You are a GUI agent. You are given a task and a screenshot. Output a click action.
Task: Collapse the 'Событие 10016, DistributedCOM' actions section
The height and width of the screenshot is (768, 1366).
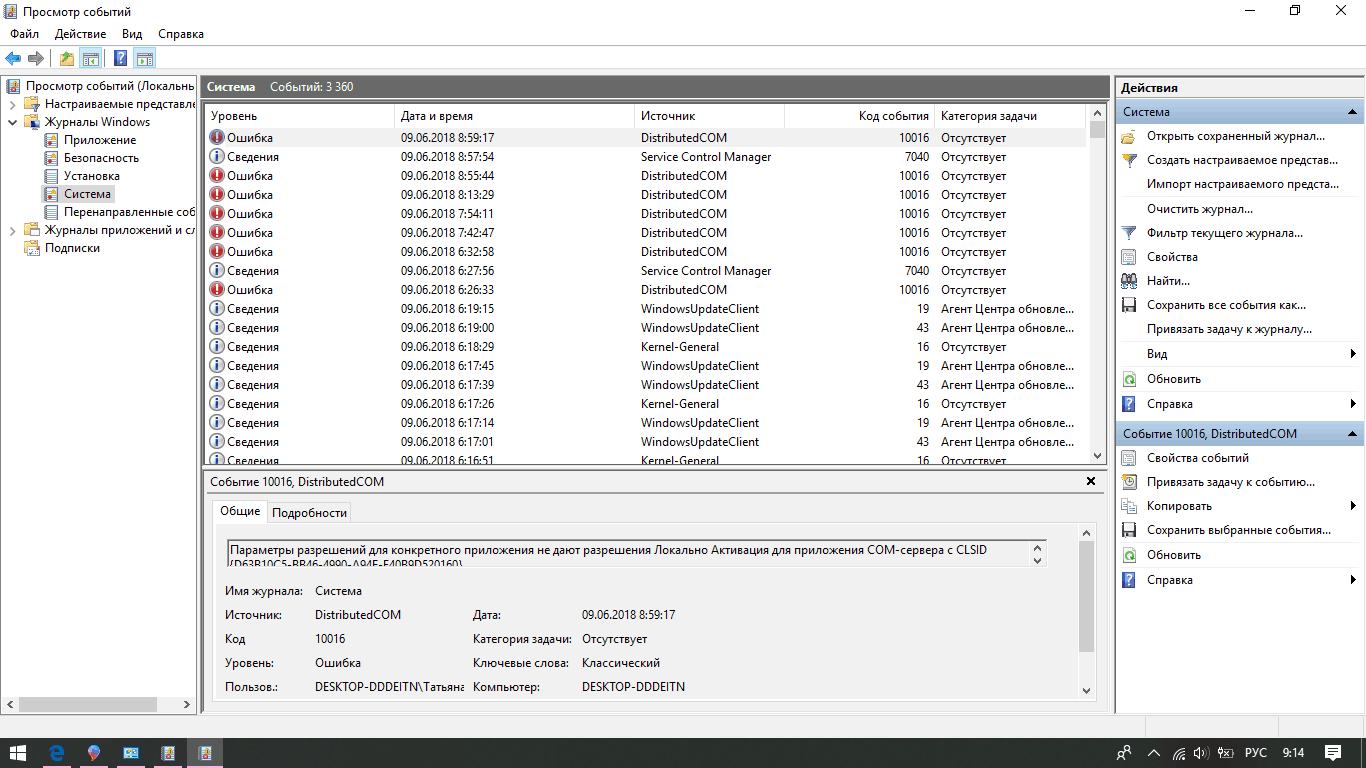coord(1353,434)
